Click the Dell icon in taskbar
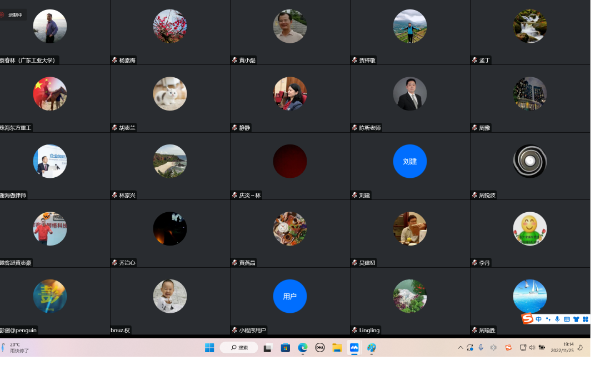The image size is (600, 375). [x=320, y=347]
